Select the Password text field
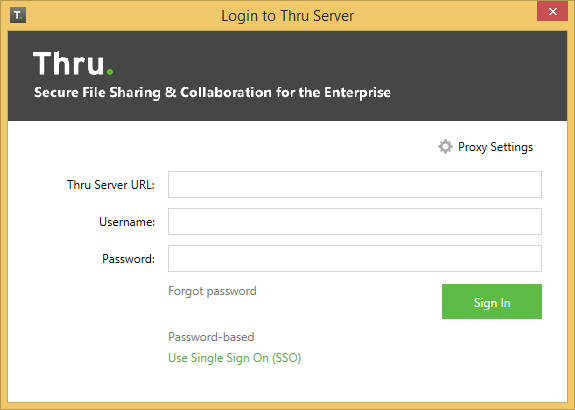The image size is (575, 410). [355, 259]
